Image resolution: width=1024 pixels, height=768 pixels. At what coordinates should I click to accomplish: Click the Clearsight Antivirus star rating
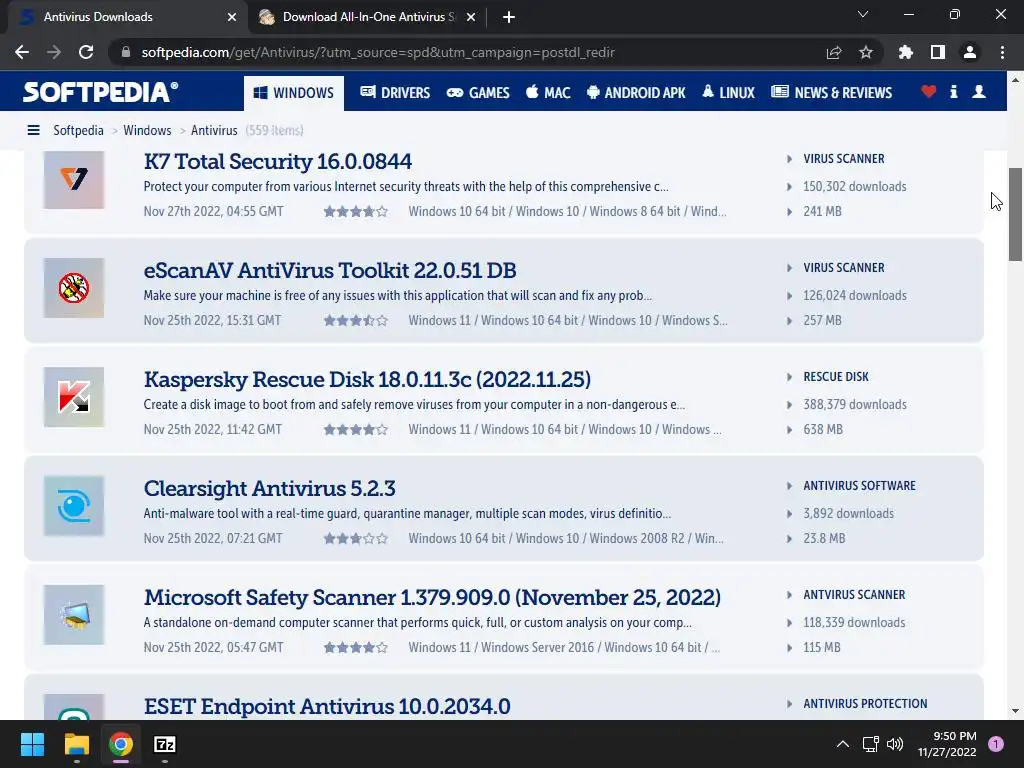(x=356, y=539)
